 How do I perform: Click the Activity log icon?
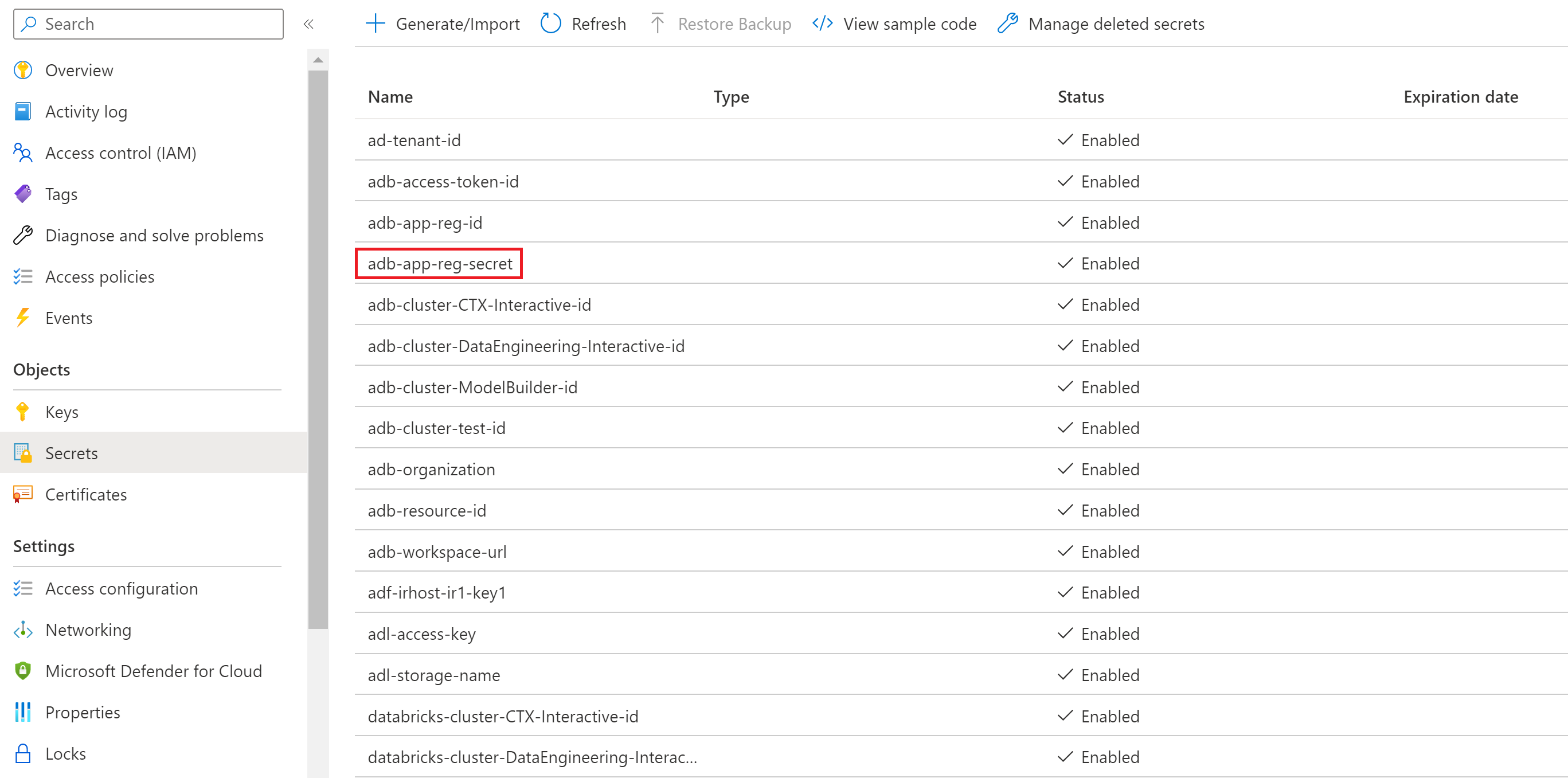tap(23, 111)
